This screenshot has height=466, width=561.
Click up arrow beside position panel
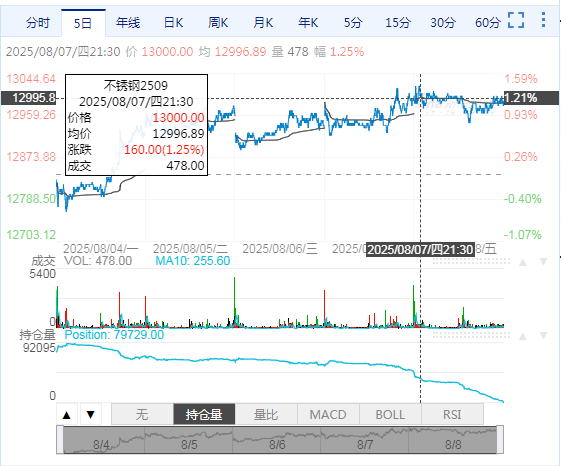pos(523,336)
